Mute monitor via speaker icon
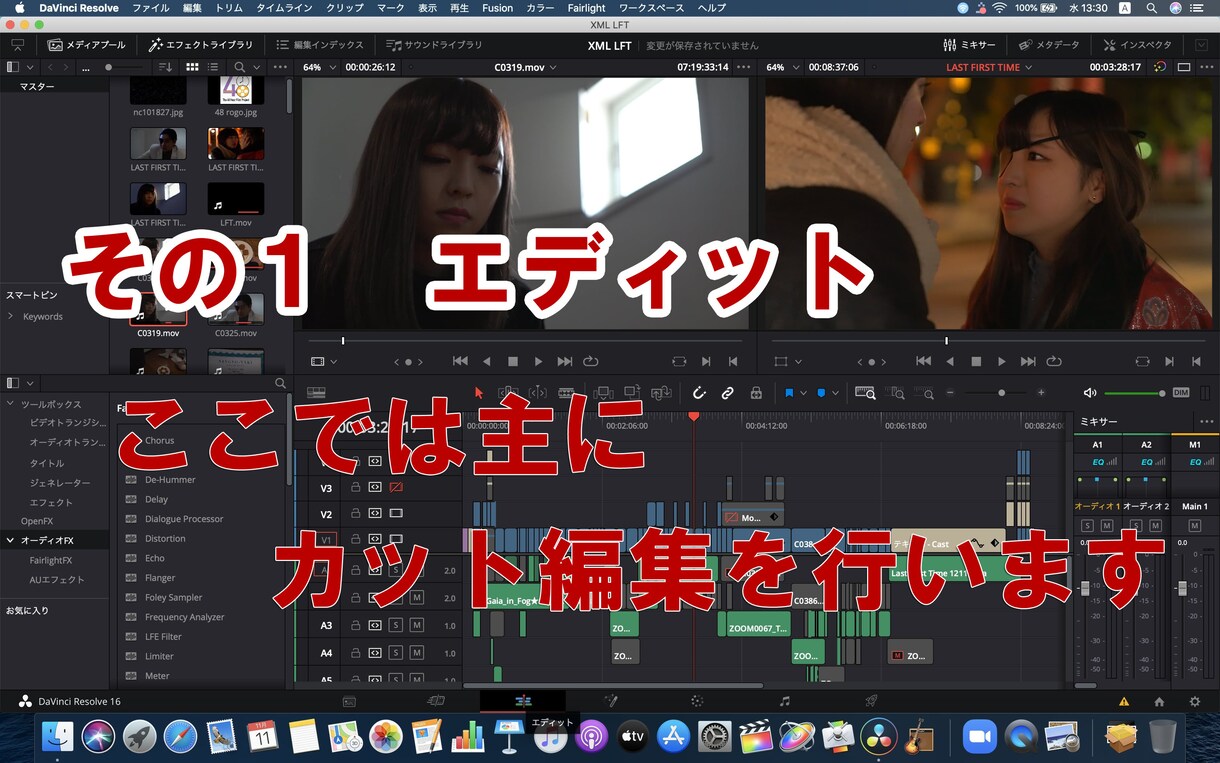This screenshot has height=763, width=1220. [1090, 393]
